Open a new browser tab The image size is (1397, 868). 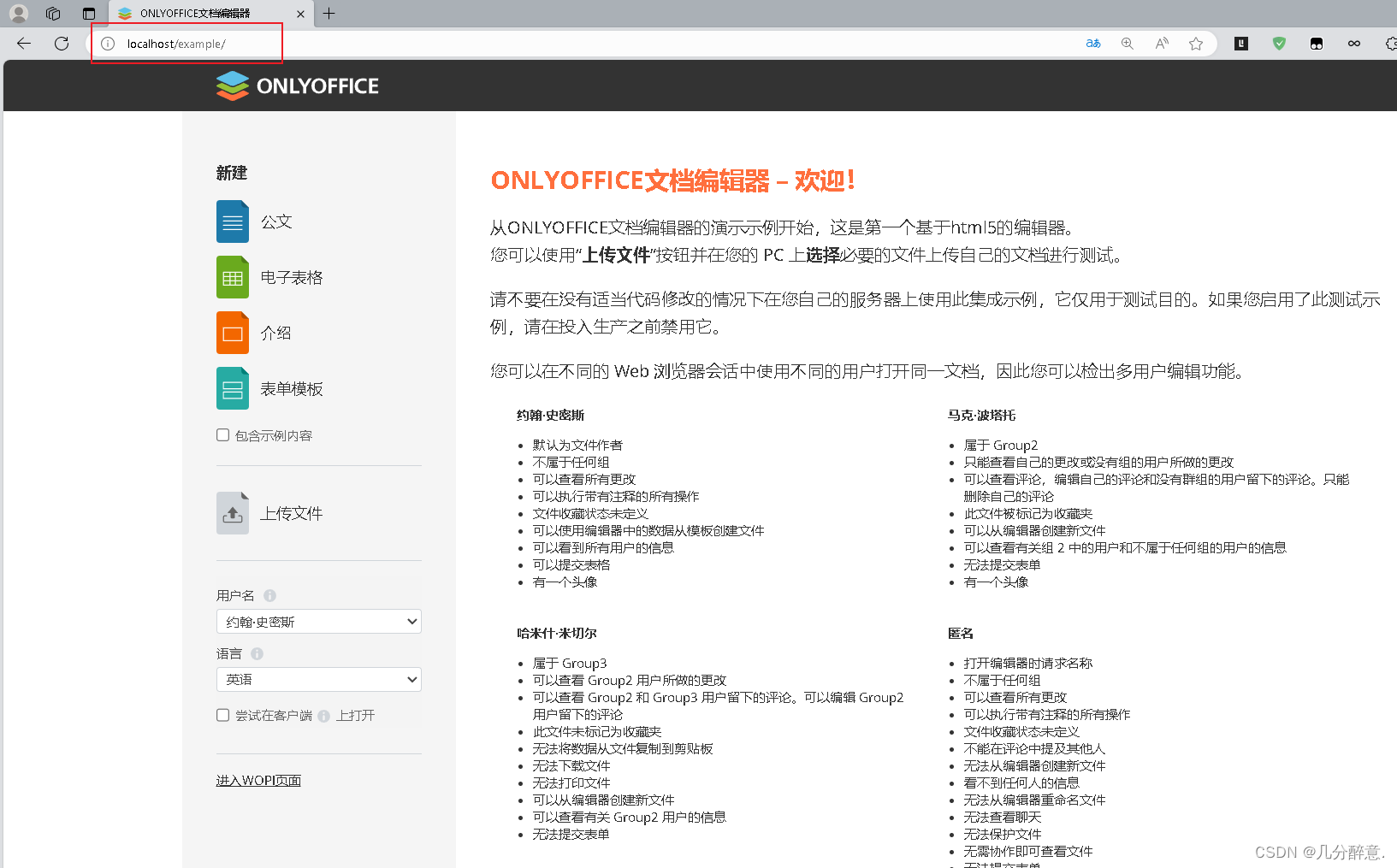pyautogui.click(x=329, y=13)
